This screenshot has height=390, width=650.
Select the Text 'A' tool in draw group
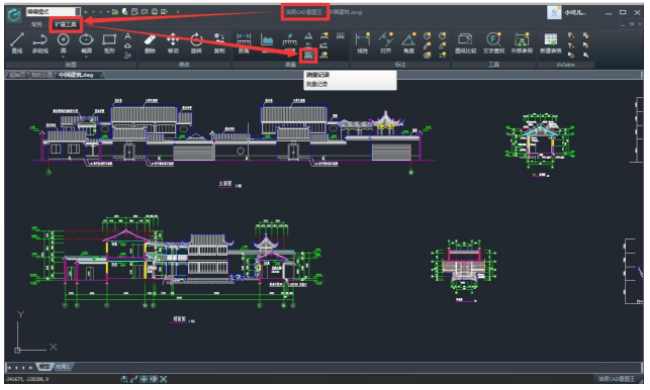click(128, 36)
